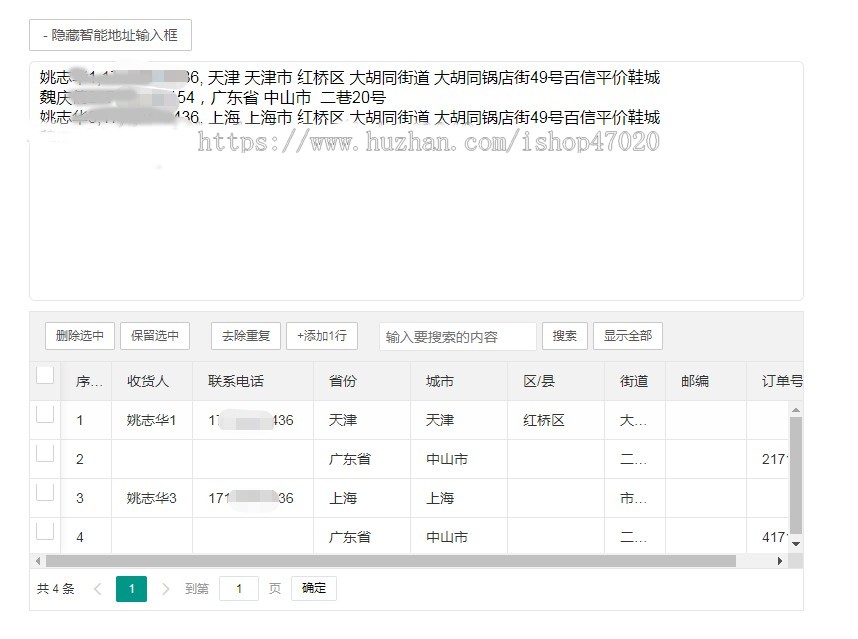Click the order number cell starting 217
The width and height of the screenshot is (858, 639).
(768, 459)
